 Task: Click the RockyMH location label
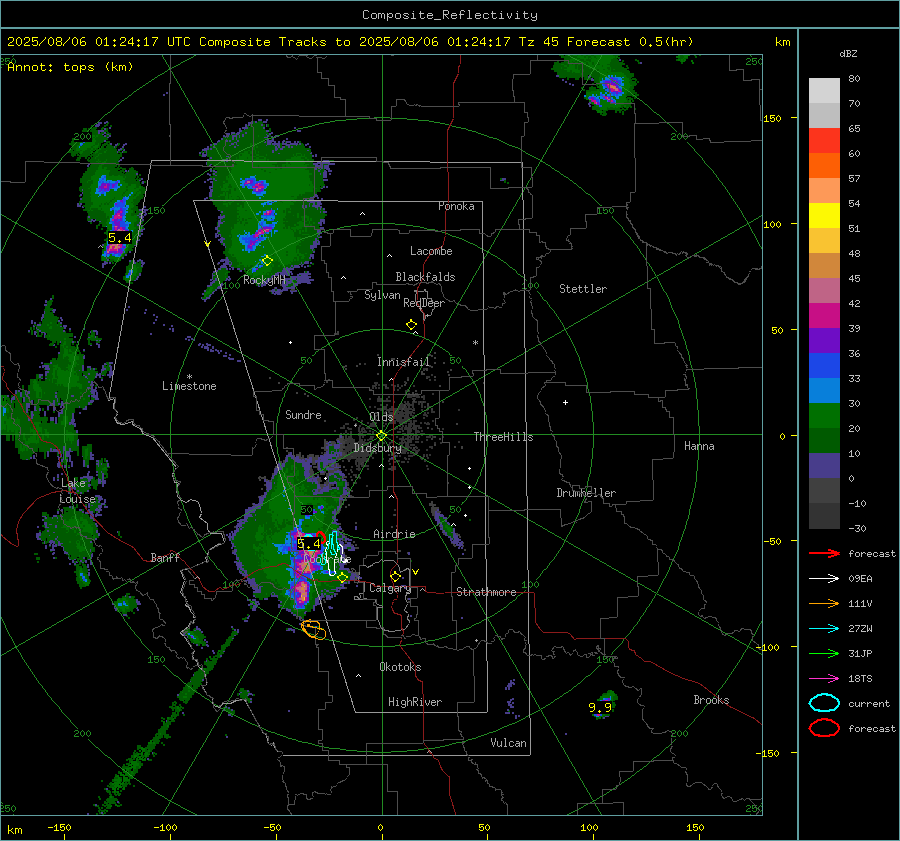tap(264, 280)
